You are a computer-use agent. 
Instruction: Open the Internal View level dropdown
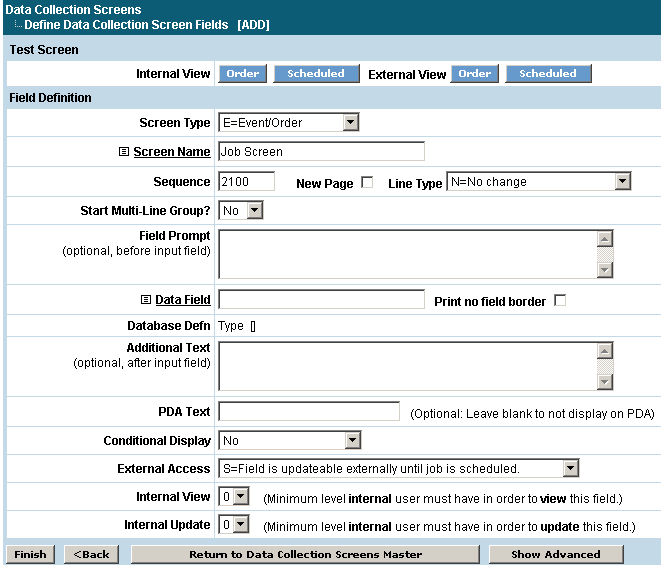(234, 497)
